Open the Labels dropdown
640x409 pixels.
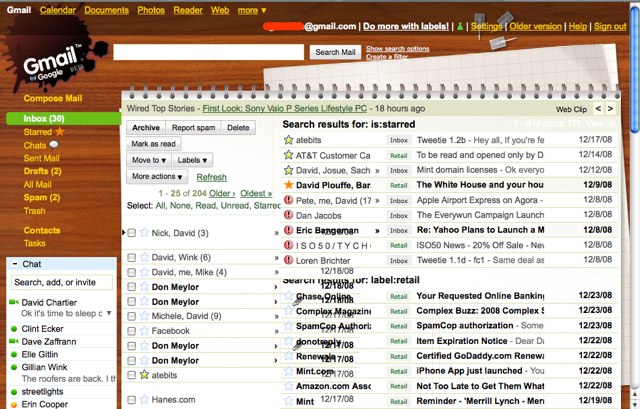coord(192,160)
